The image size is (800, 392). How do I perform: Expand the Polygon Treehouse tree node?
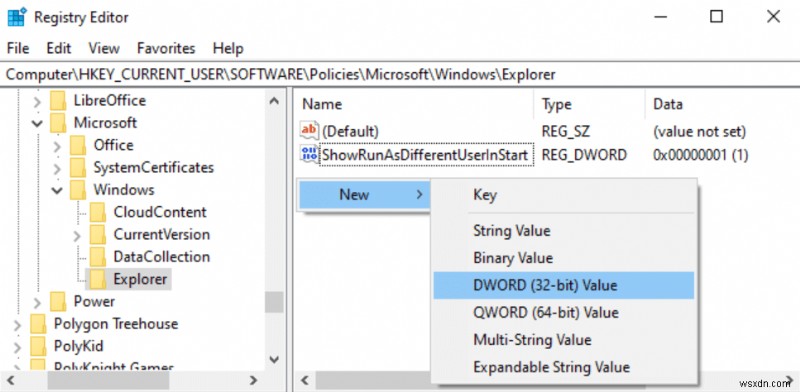[x=17, y=325]
